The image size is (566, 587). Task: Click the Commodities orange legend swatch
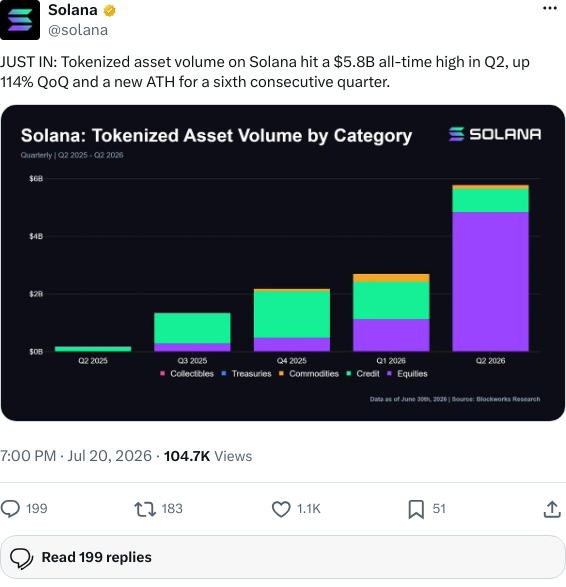click(281, 373)
